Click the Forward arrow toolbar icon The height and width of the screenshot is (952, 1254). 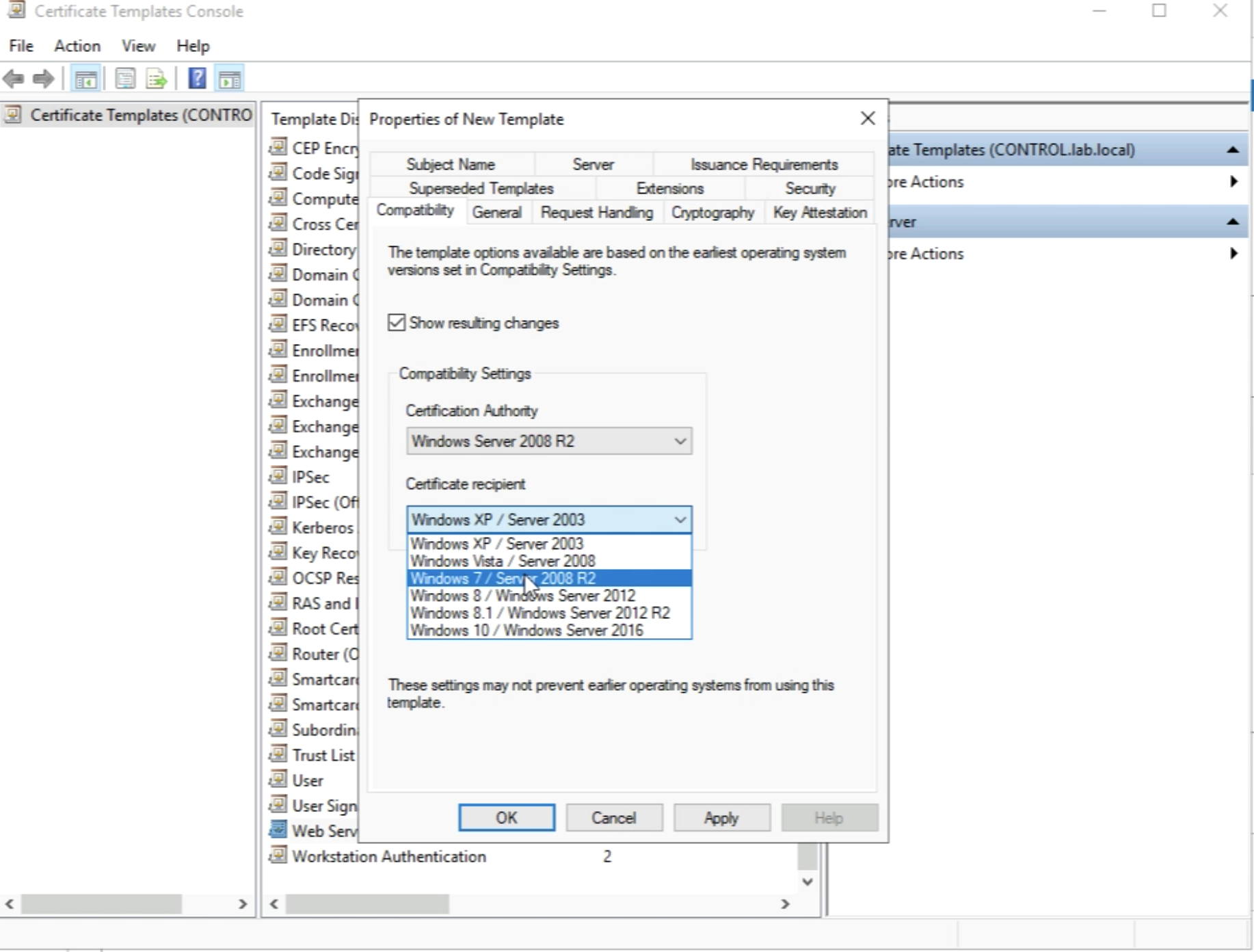tap(44, 79)
